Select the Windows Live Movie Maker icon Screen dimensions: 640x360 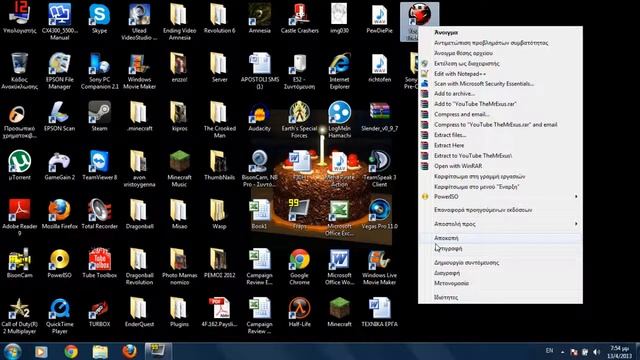click(380, 260)
